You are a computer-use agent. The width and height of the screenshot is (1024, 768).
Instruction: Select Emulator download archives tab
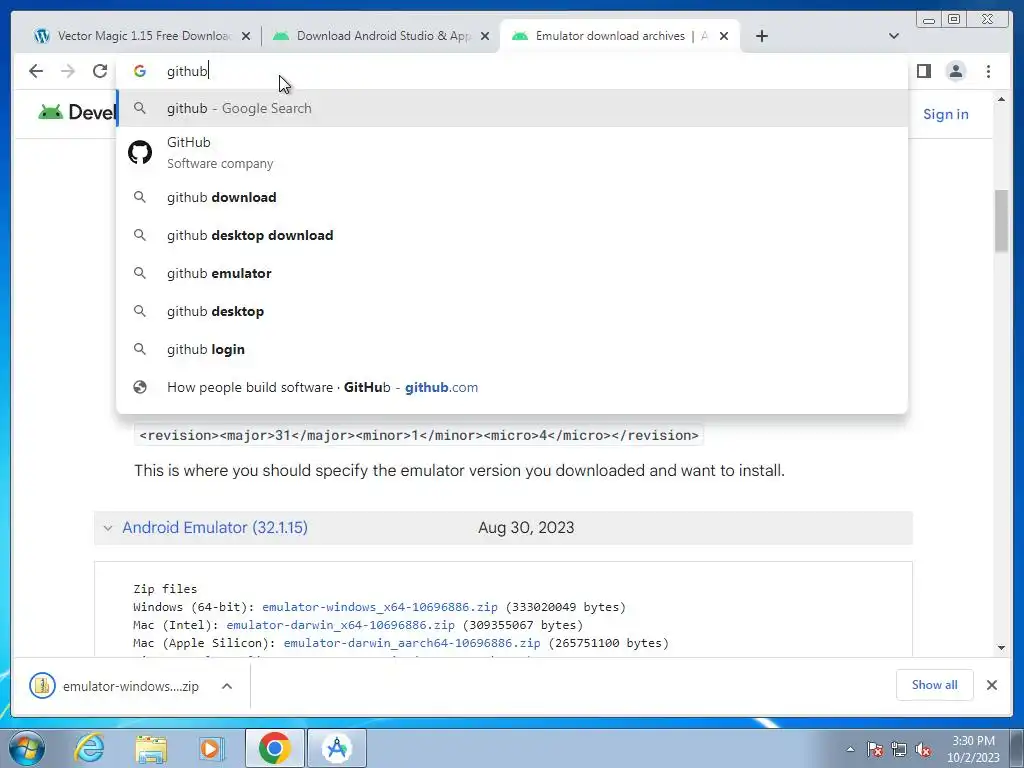(620, 36)
